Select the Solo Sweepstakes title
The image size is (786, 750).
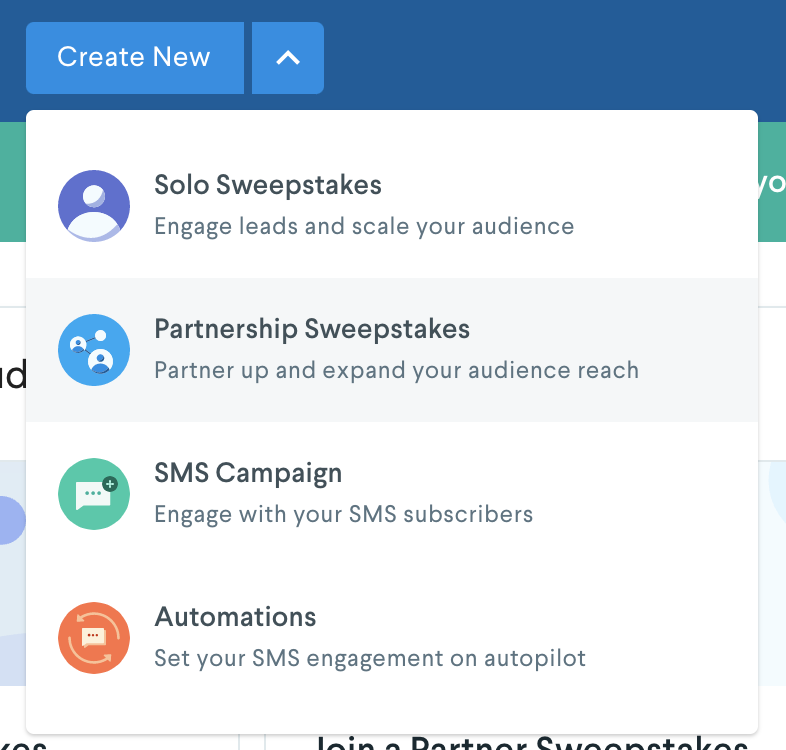click(x=268, y=185)
